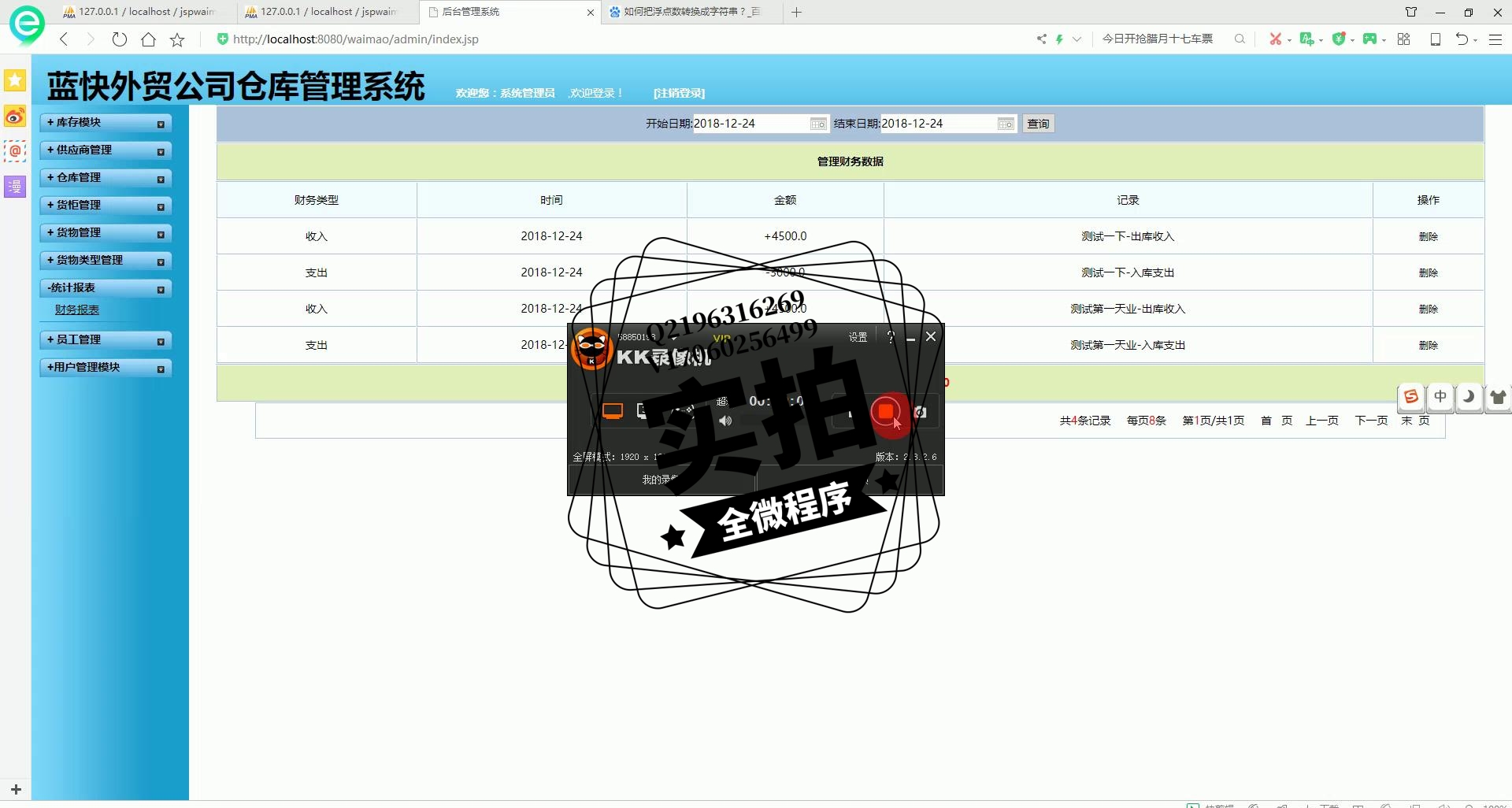
Task: Open KK recorder help question mark
Action: coord(891,337)
